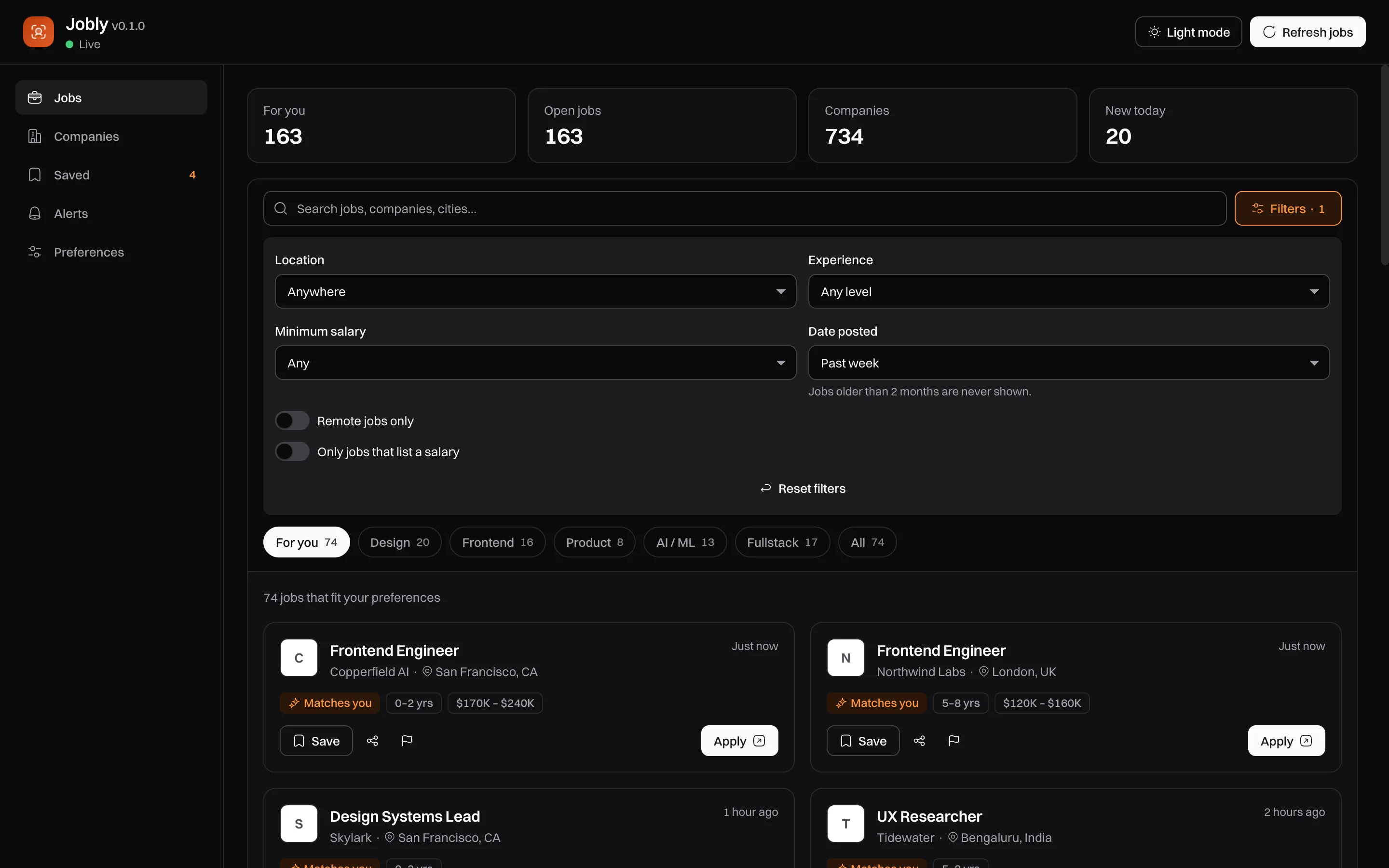Collapse the Filters panel button
1389x868 pixels.
1287,208
